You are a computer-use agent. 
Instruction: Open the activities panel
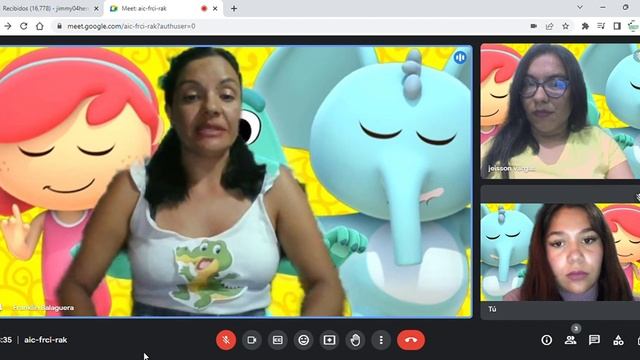click(x=618, y=340)
